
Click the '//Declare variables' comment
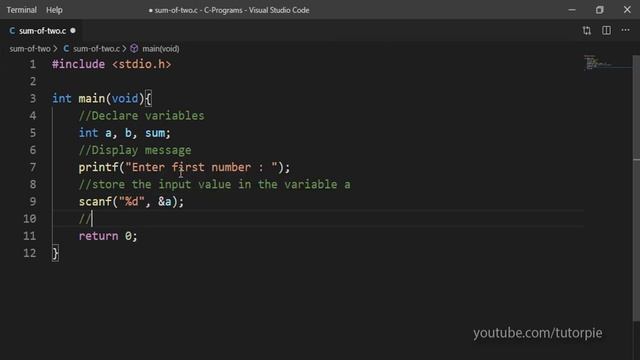pyautogui.click(x=141, y=116)
